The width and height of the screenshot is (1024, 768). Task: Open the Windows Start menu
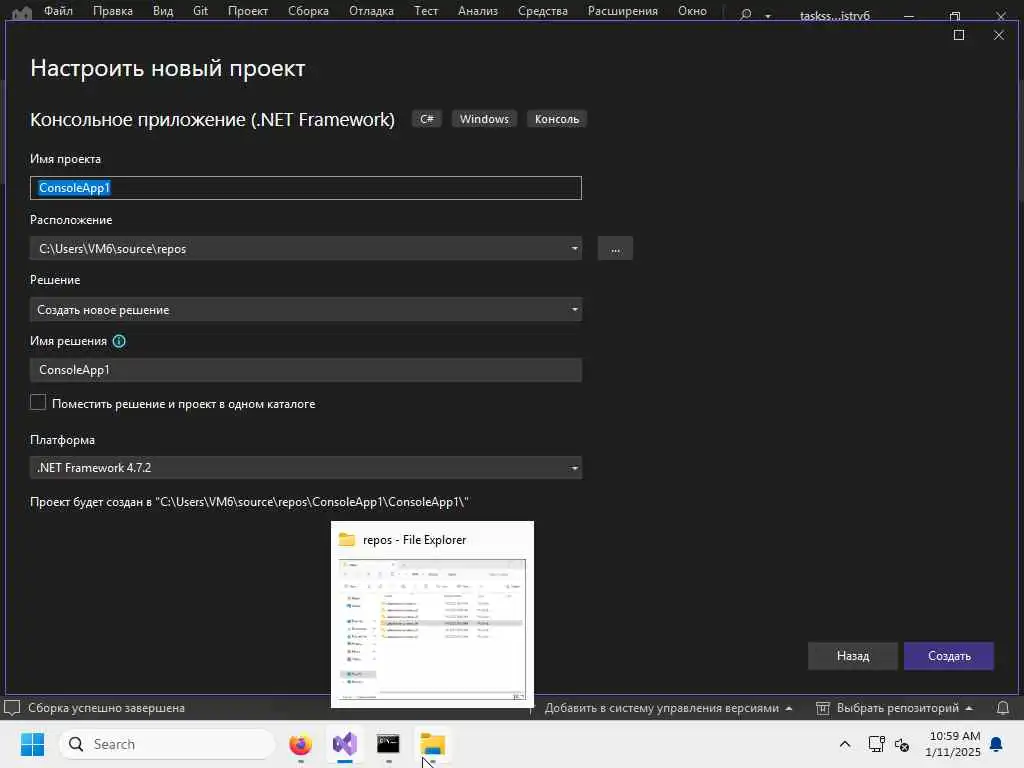click(x=32, y=744)
